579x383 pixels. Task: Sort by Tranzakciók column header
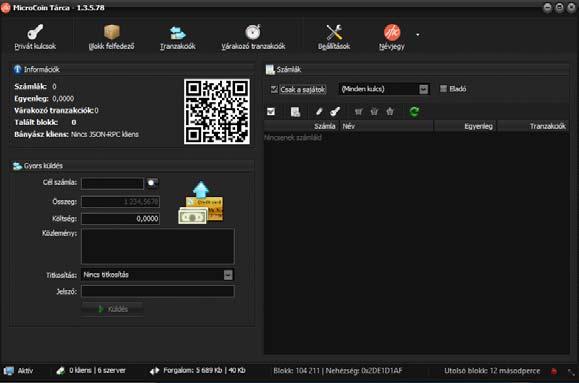533,126
